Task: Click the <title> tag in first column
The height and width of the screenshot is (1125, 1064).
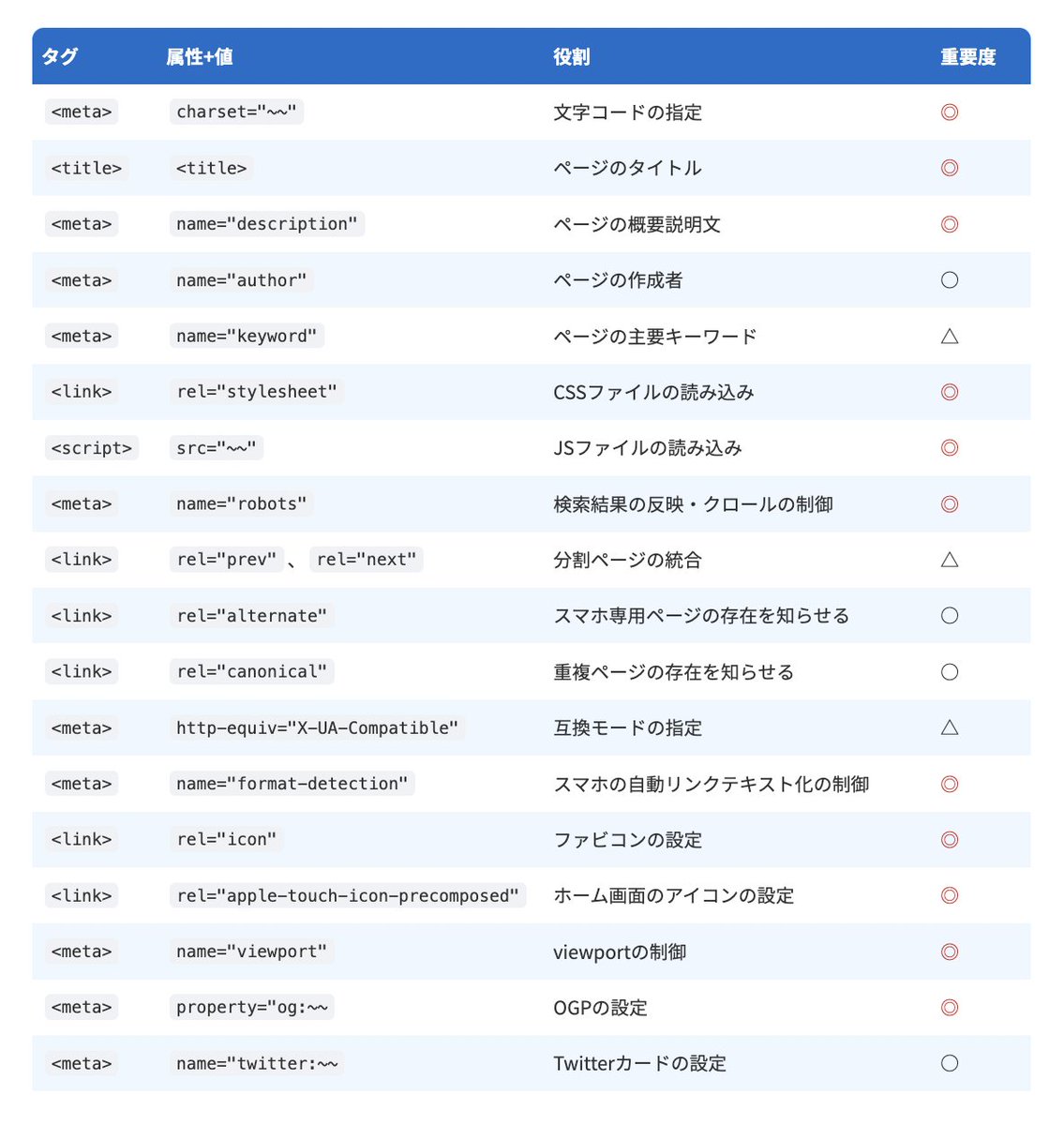Action: (86, 168)
